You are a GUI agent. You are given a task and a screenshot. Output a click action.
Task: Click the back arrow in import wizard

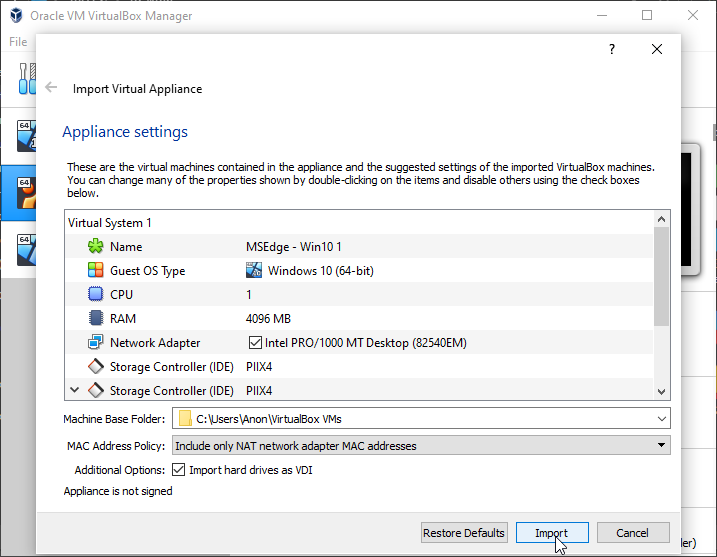51,88
